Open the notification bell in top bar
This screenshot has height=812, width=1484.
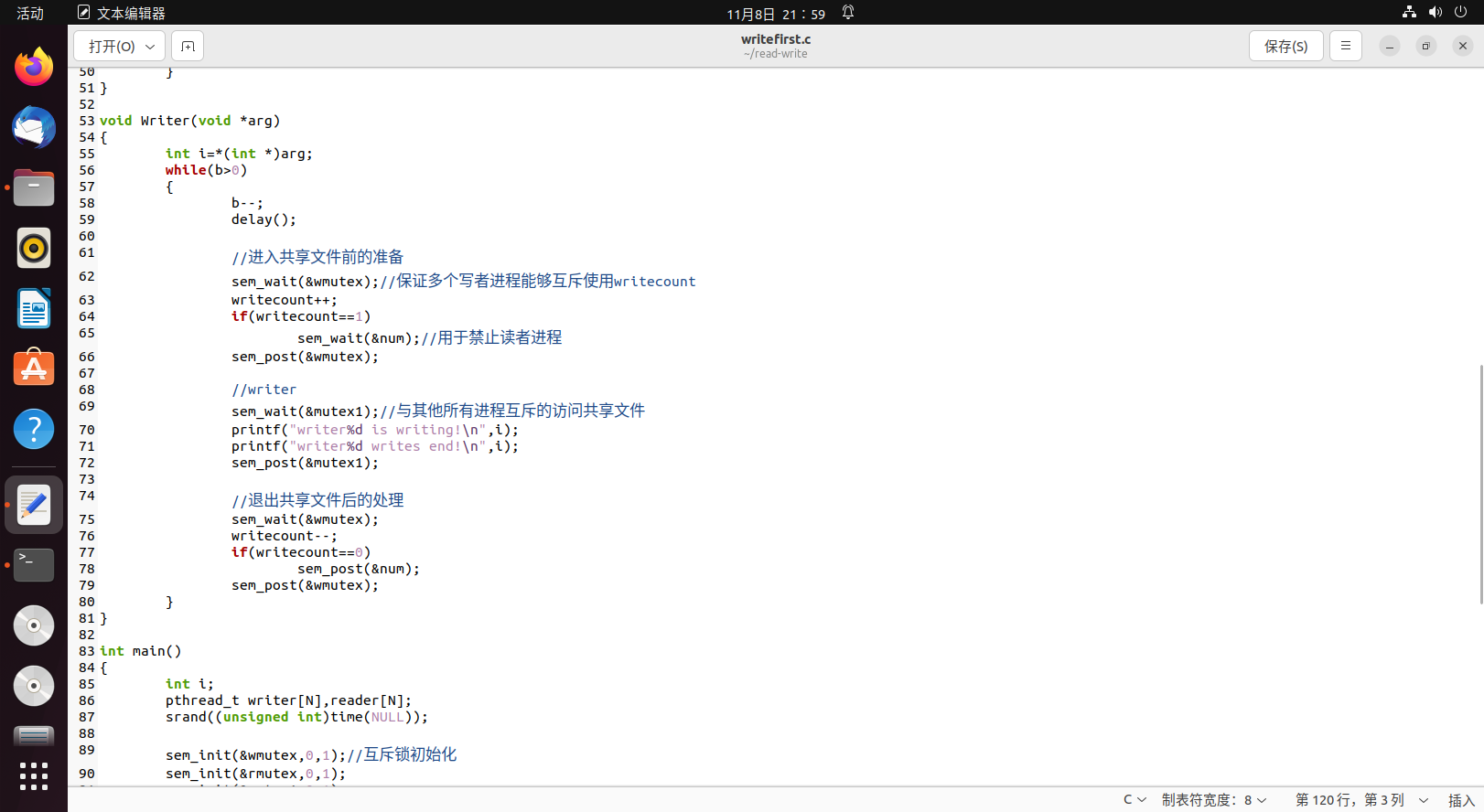tap(848, 13)
